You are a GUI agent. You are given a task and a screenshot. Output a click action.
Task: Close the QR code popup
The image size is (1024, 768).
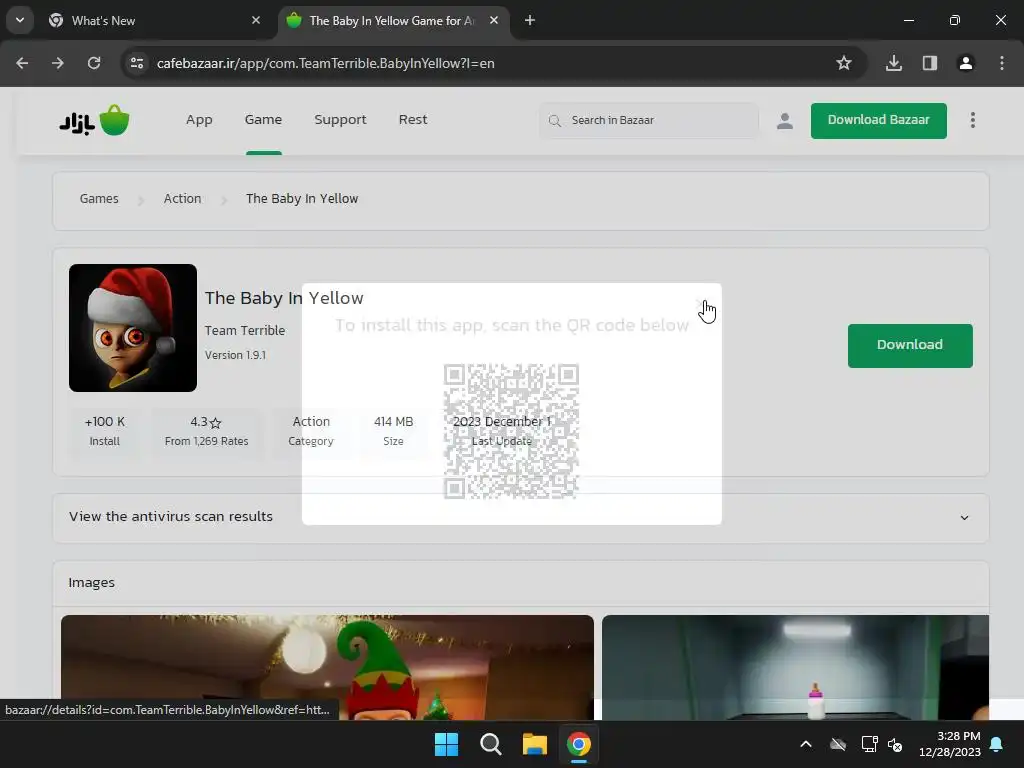point(702,305)
